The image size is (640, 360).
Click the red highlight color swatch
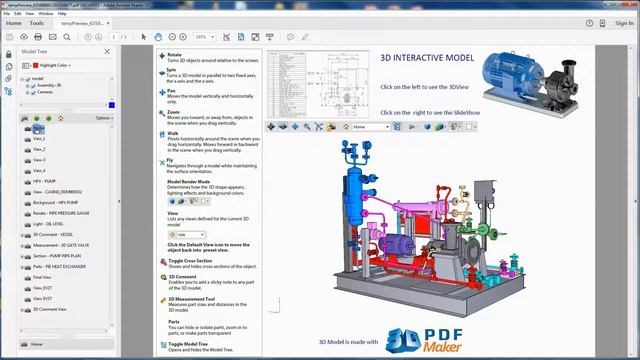pos(36,65)
